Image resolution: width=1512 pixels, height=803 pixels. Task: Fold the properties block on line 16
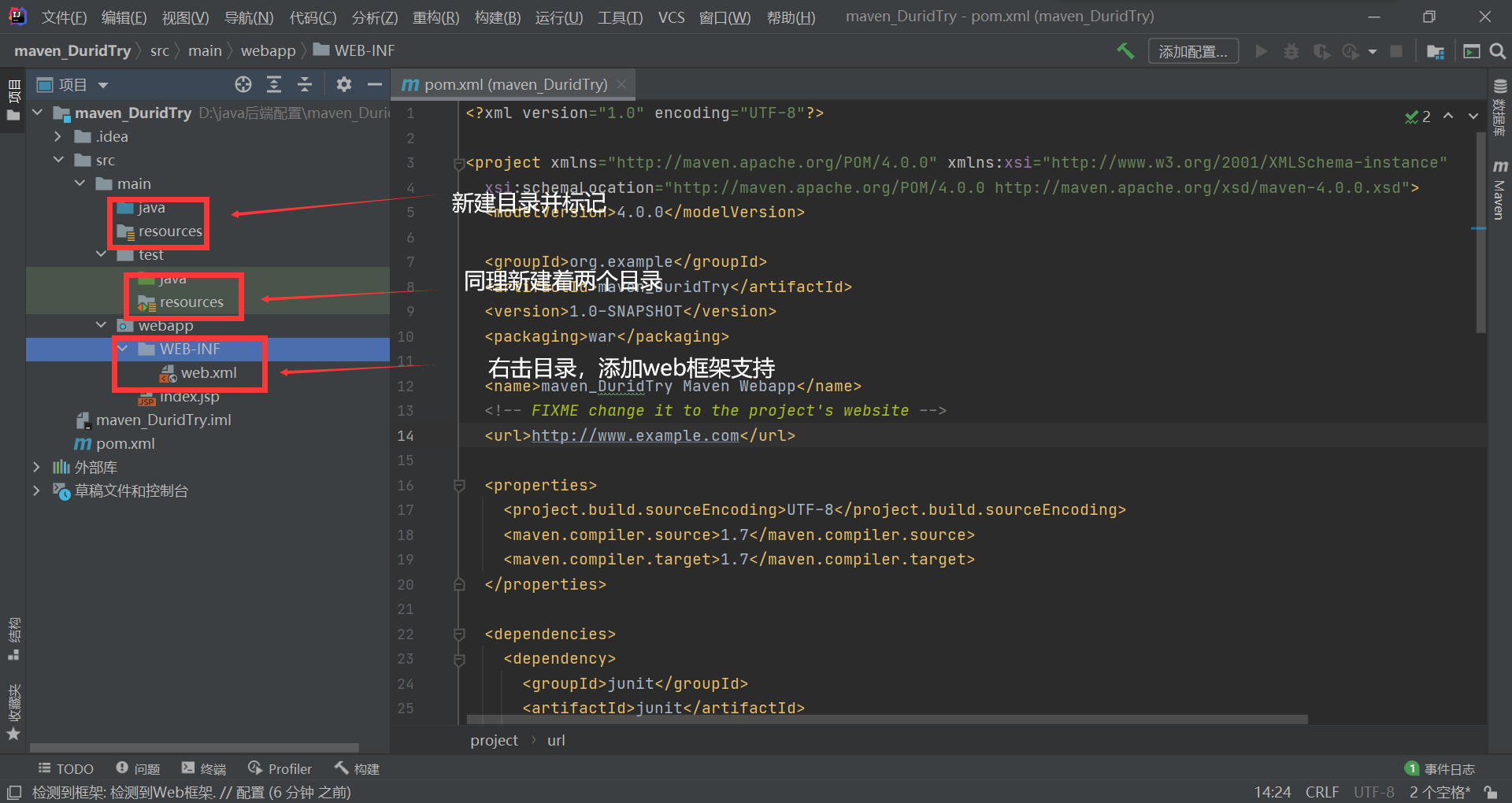[x=459, y=486]
